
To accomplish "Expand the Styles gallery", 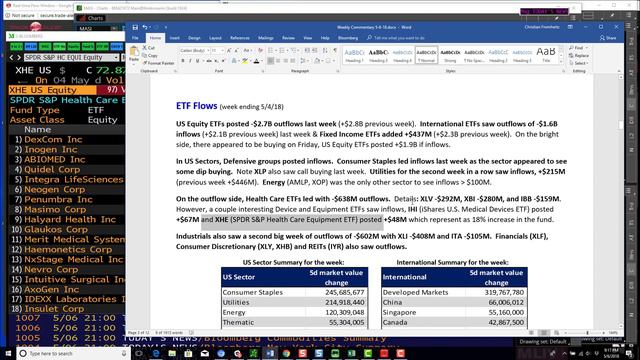I will pos(561,62).
